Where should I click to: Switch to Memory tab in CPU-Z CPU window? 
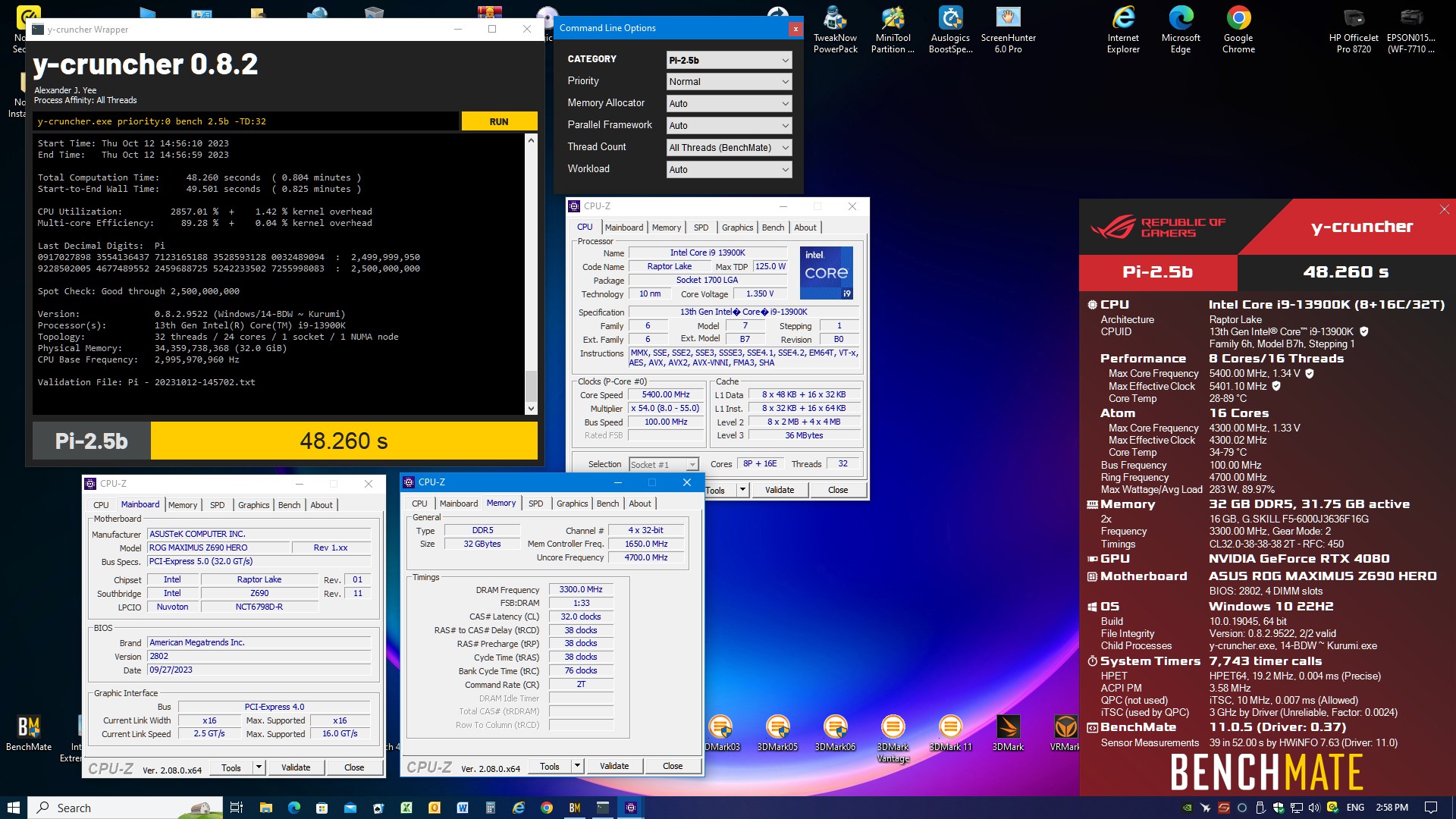pyautogui.click(x=666, y=227)
